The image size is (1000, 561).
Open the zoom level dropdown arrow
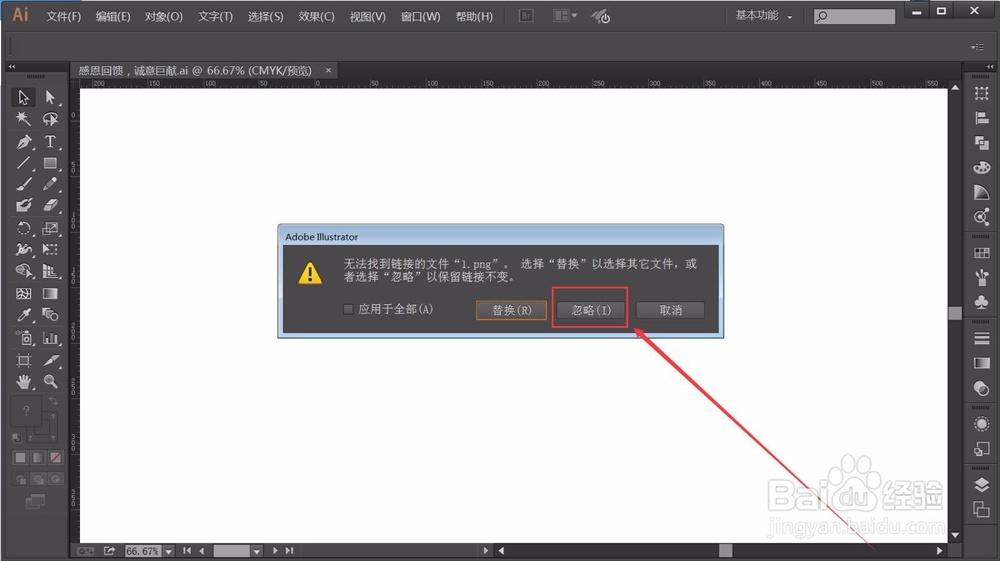pyautogui.click(x=168, y=551)
